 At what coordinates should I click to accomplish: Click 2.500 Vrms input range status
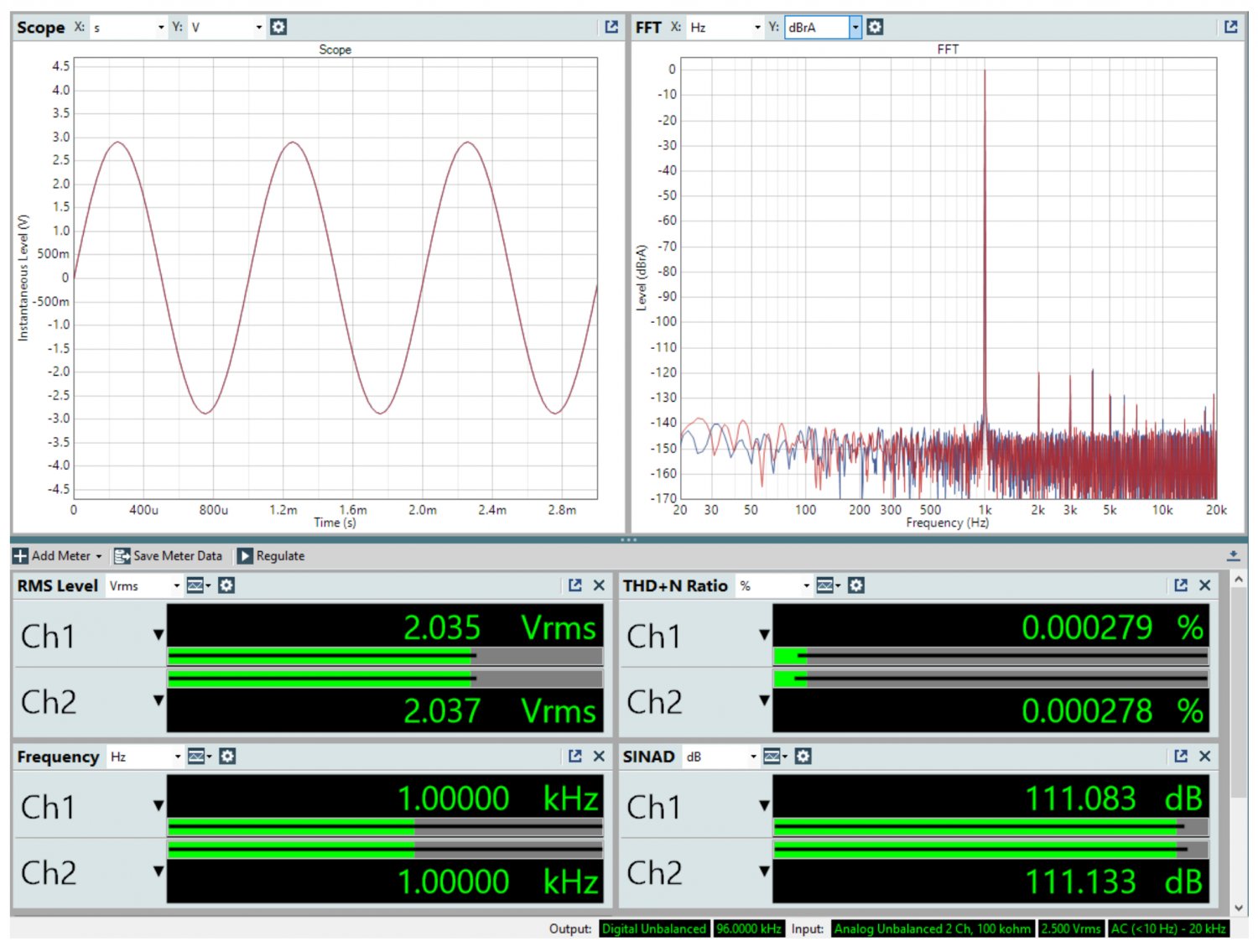[1071, 929]
